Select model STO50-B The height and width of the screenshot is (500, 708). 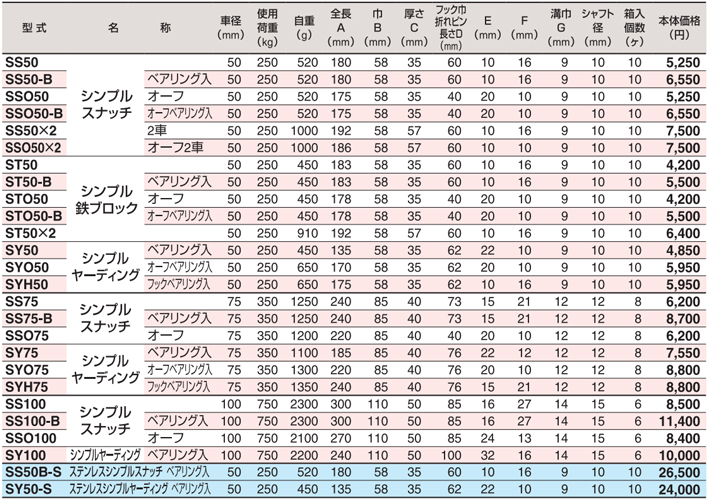coord(33,217)
